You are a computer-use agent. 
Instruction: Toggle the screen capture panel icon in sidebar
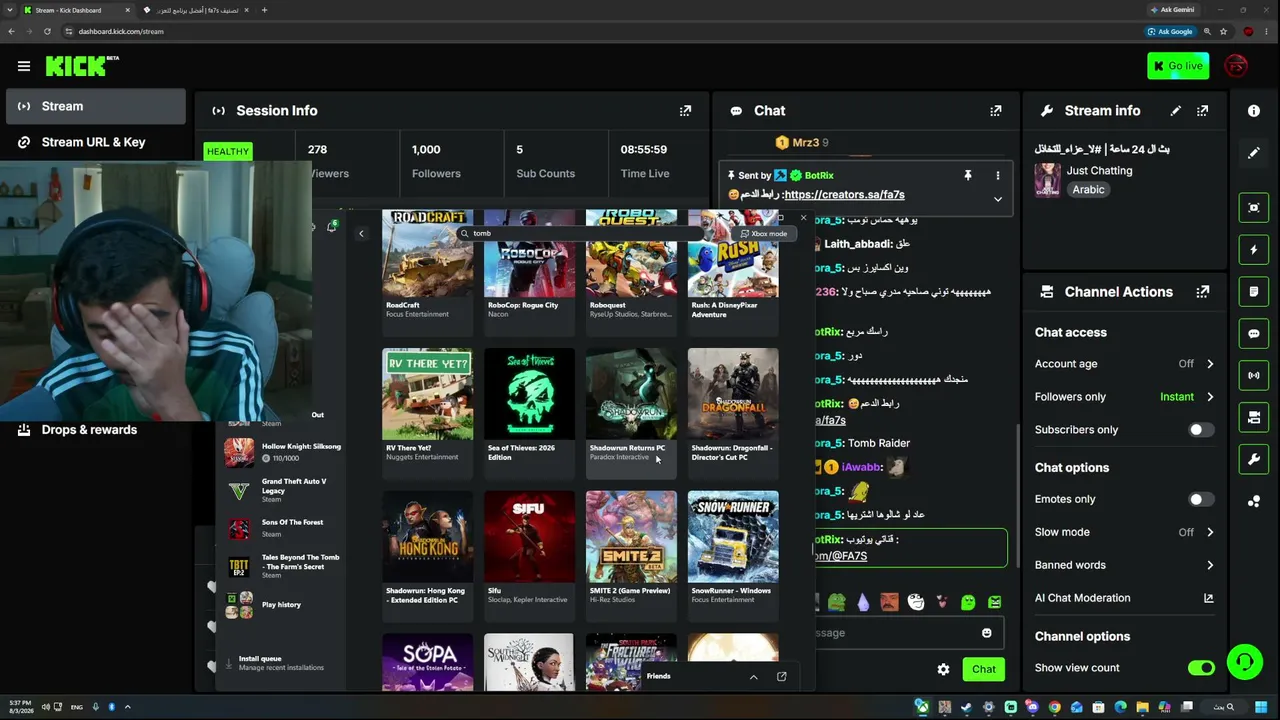(x=1254, y=208)
